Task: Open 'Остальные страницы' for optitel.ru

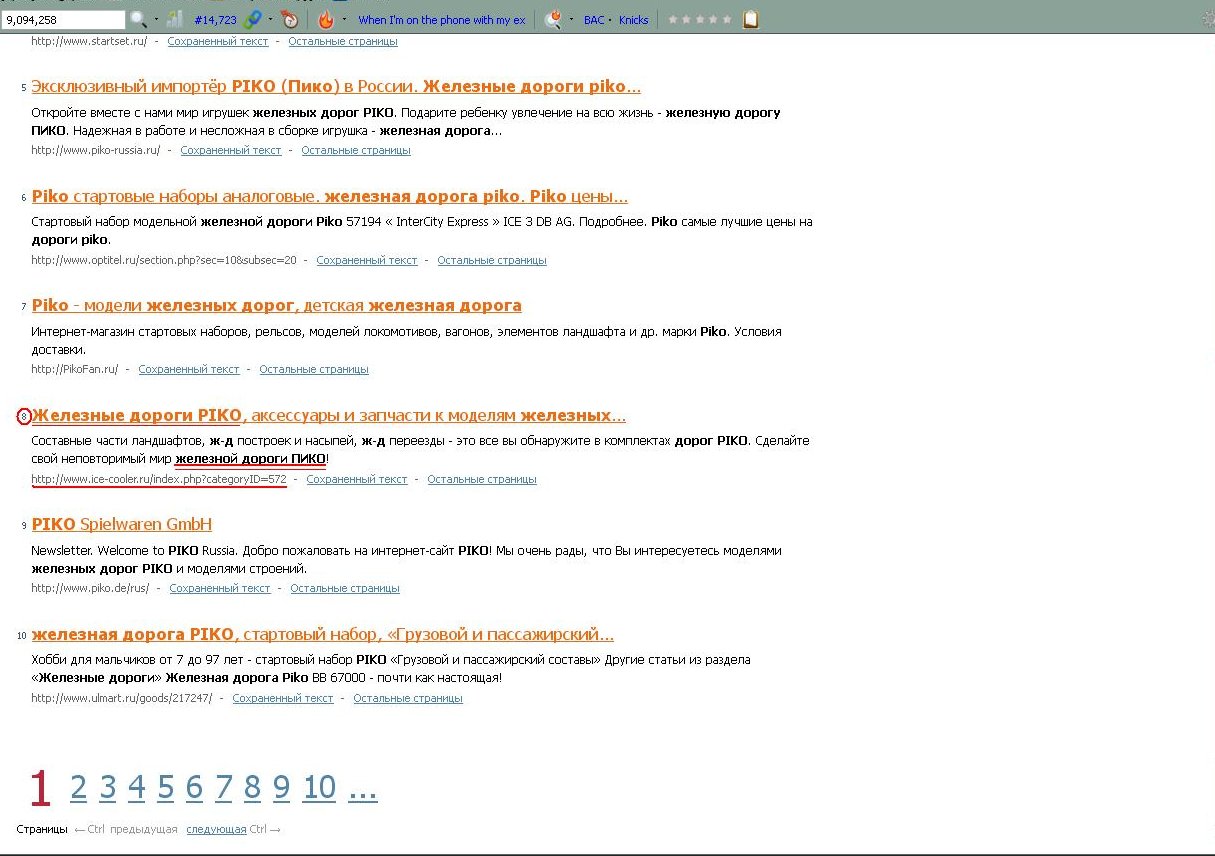Action: (492, 260)
